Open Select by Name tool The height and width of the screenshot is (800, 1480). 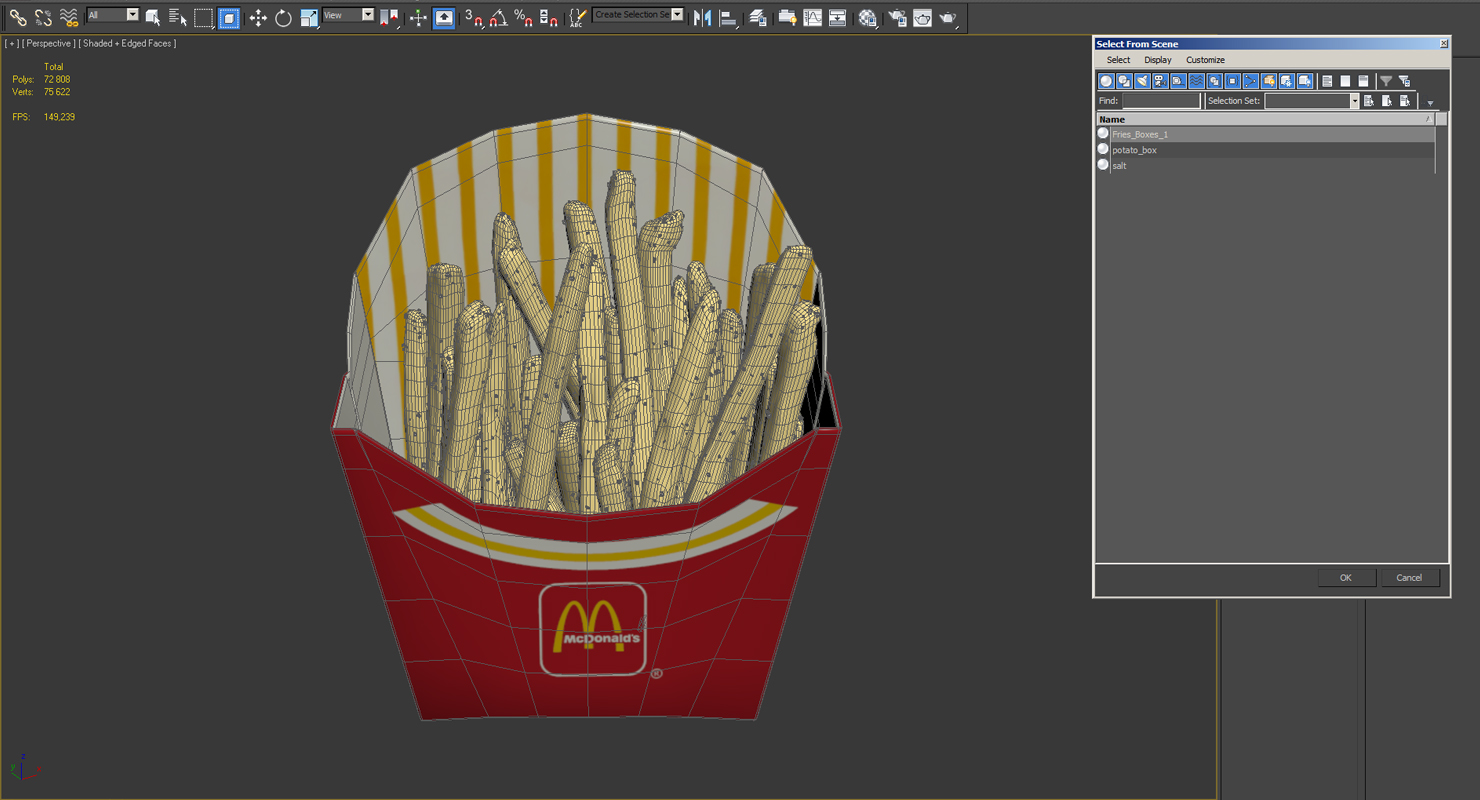click(x=178, y=17)
